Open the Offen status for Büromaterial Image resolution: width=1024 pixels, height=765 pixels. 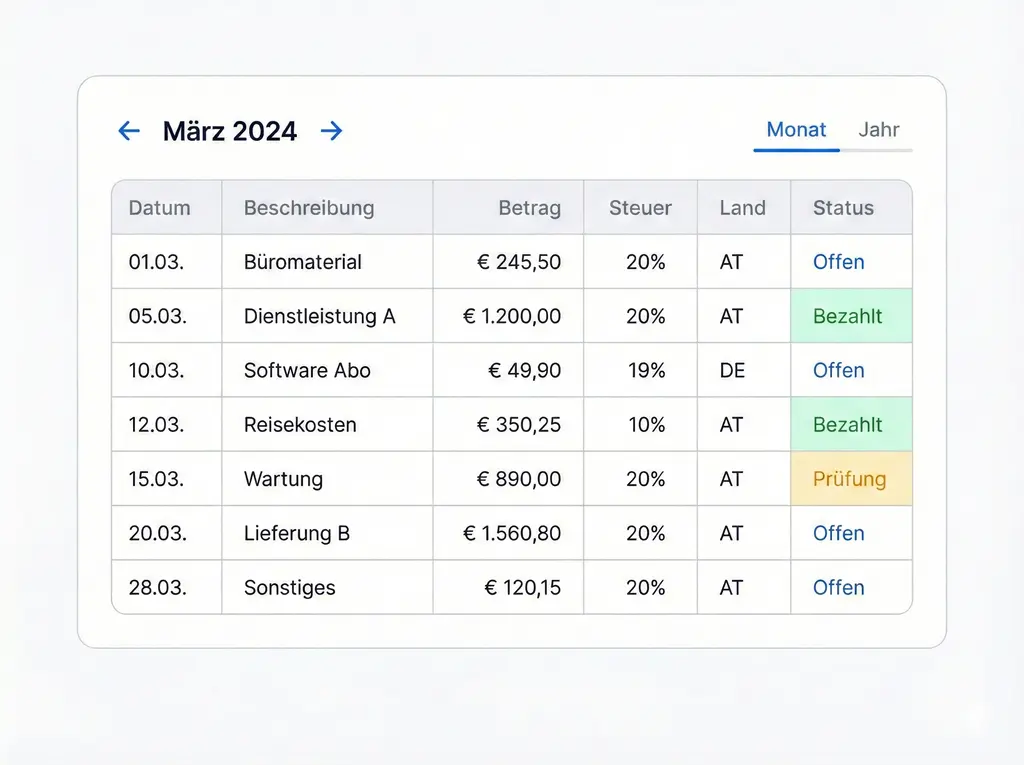click(838, 262)
